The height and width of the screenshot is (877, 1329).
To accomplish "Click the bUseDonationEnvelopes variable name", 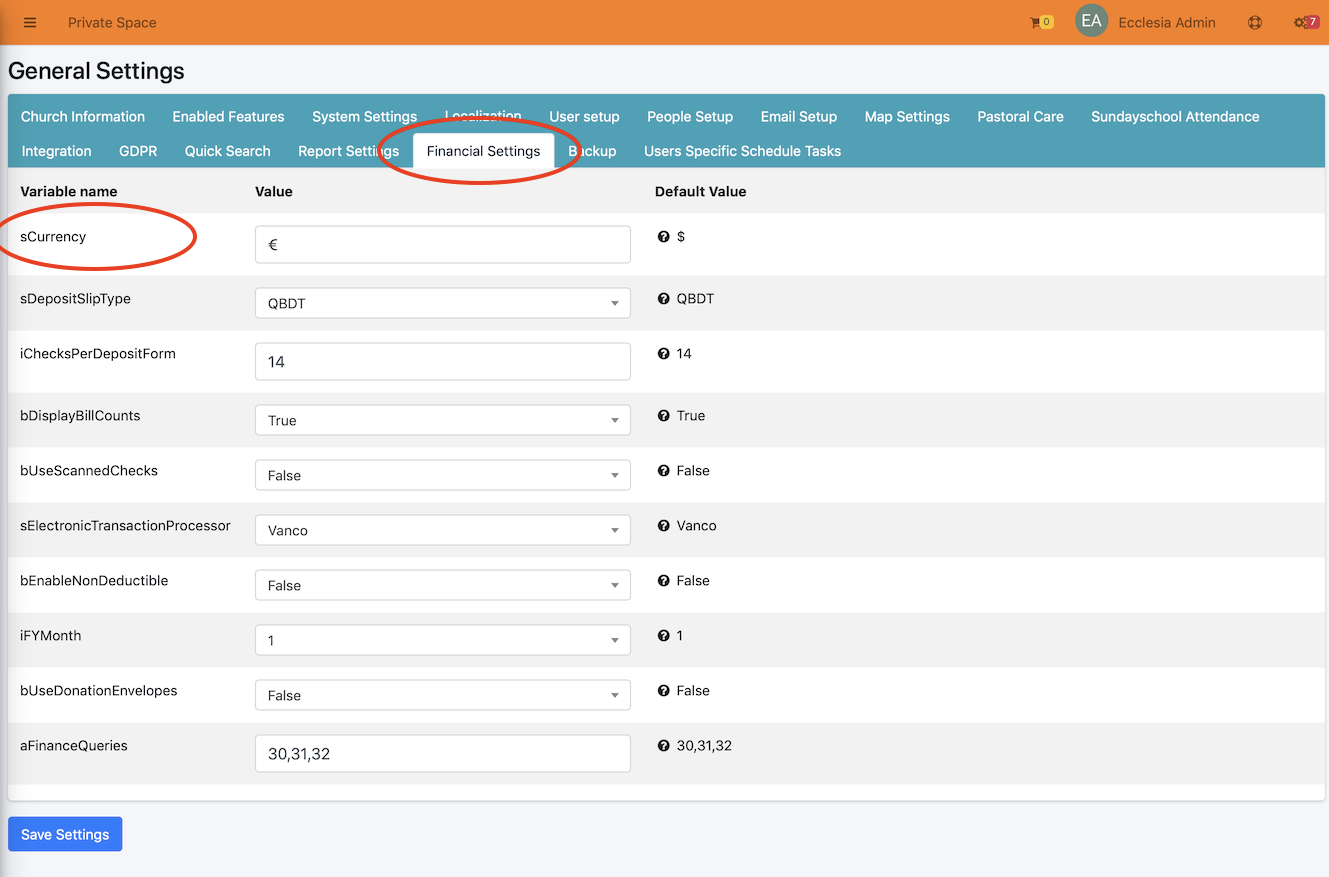I will [99, 691].
